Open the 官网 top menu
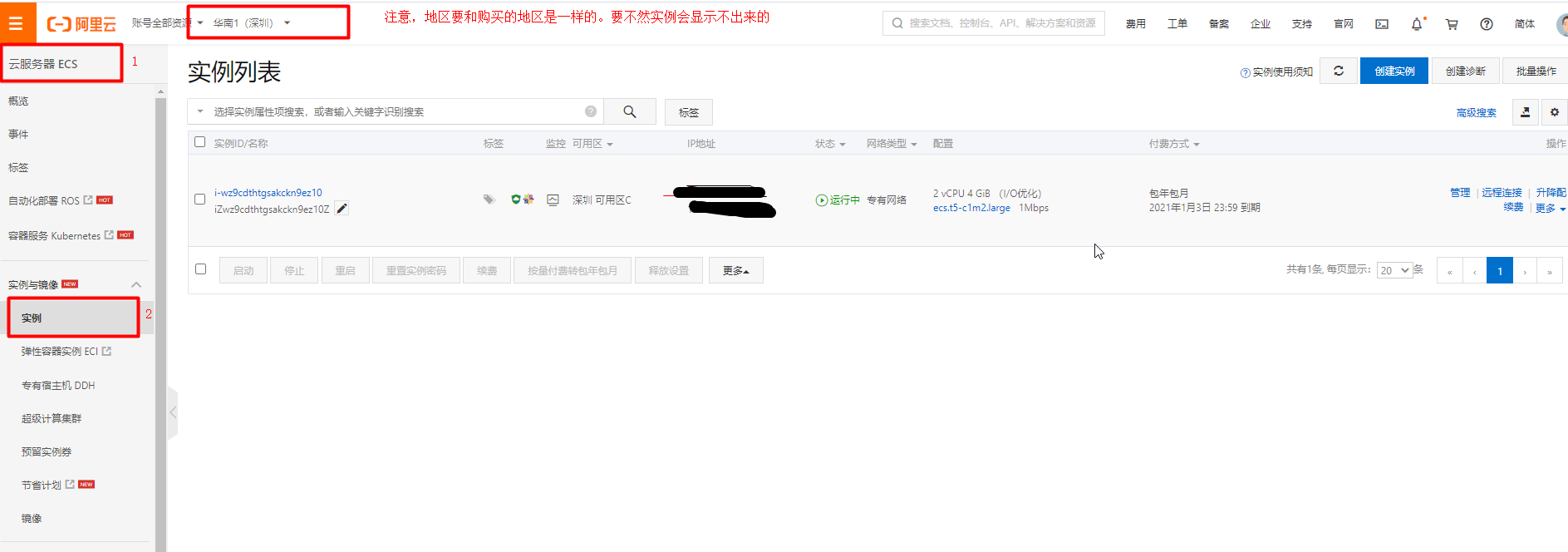Image resolution: width=1568 pixels, height=552 pixels. 1344,24
